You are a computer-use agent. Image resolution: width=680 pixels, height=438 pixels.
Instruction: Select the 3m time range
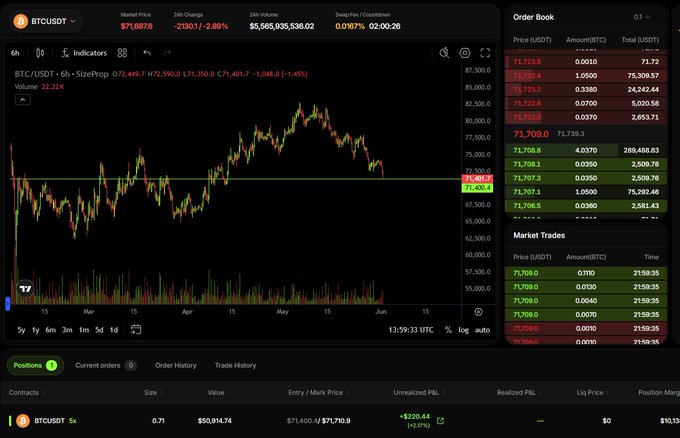pos(67,330)
